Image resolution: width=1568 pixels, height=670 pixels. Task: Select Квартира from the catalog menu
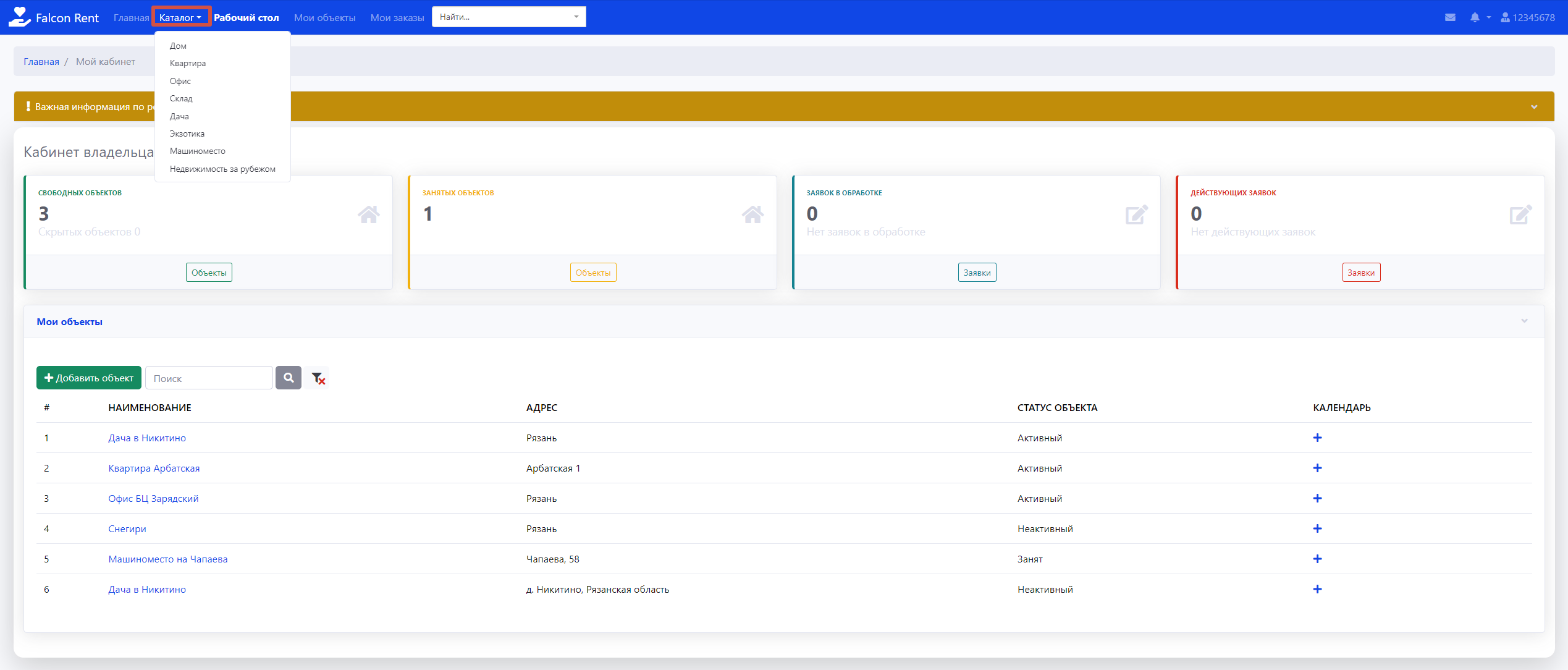(x=188, y=63)
